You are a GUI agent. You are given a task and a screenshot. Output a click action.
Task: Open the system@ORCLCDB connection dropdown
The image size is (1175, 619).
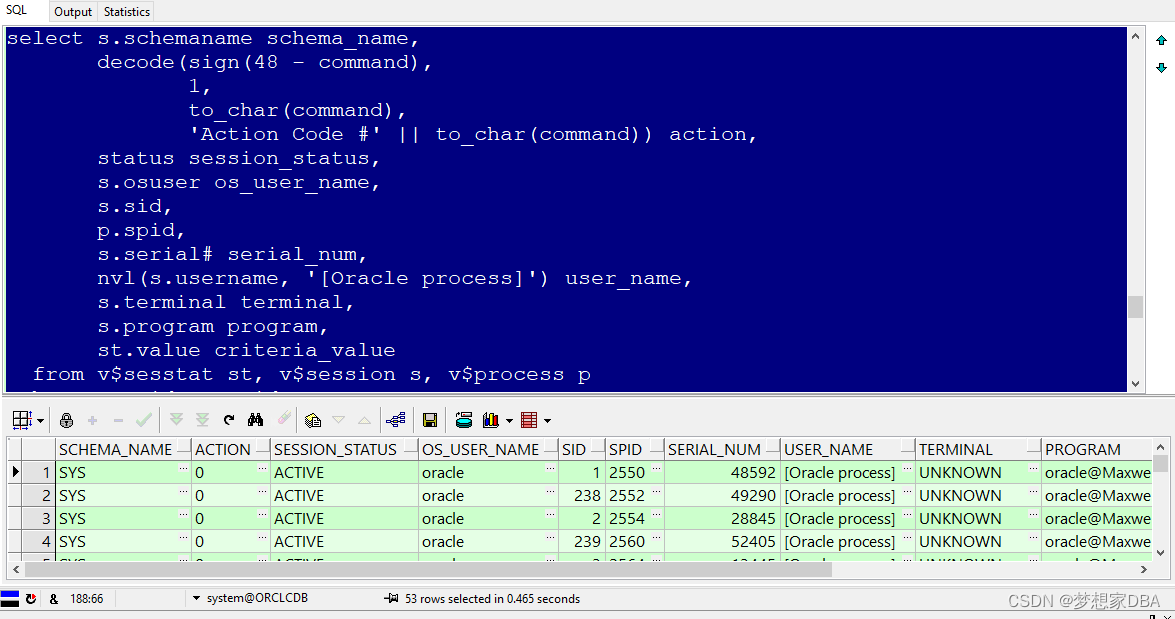pyautogui.click(x=196, y=598)
